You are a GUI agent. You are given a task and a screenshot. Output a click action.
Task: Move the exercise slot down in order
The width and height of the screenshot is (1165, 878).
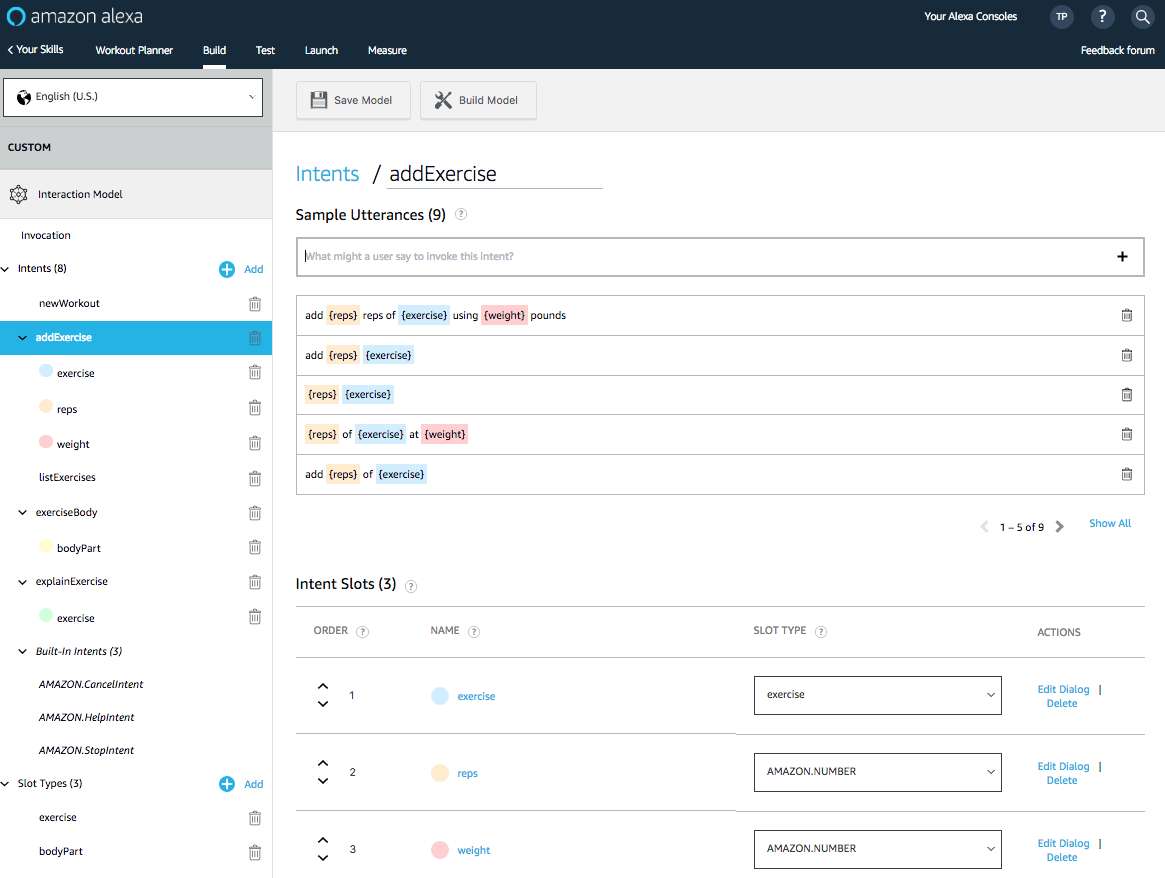[x=322, y=704]
